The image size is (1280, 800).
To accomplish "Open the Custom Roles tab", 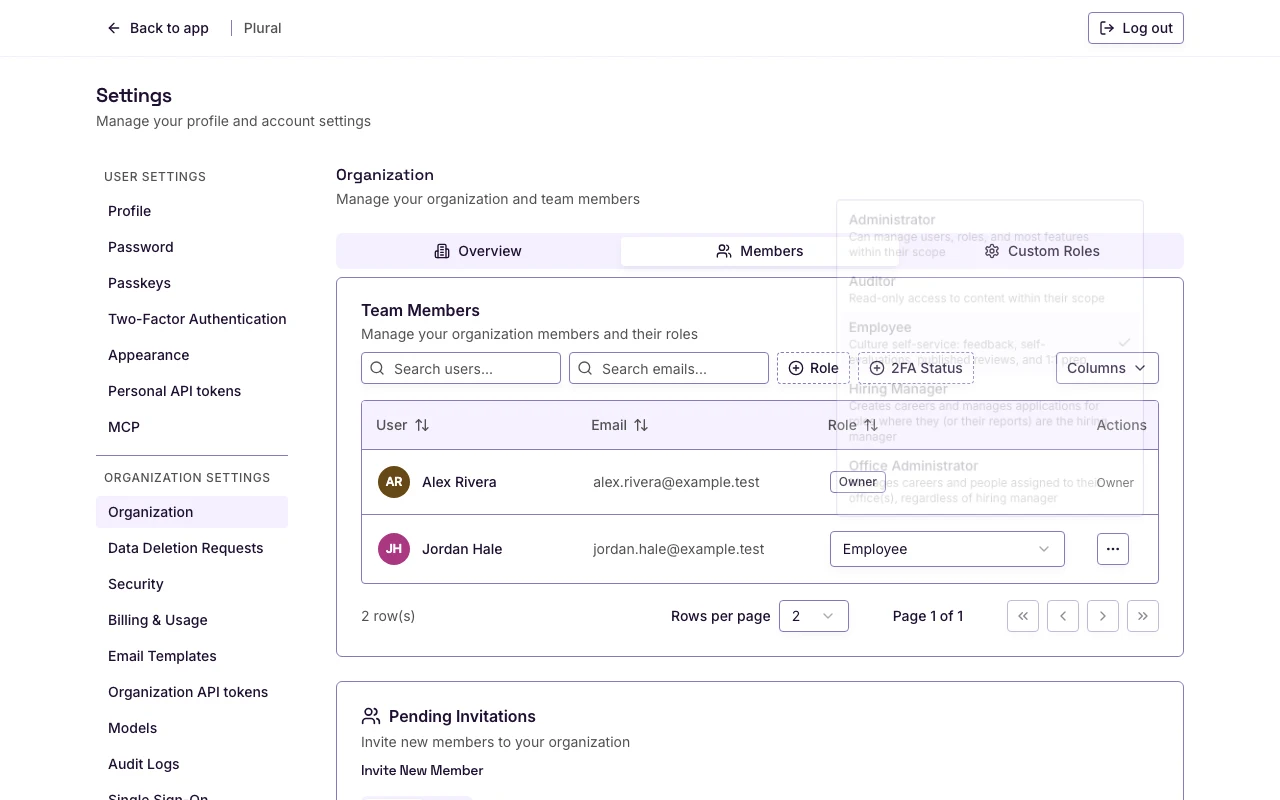I will coord(1042,251).
